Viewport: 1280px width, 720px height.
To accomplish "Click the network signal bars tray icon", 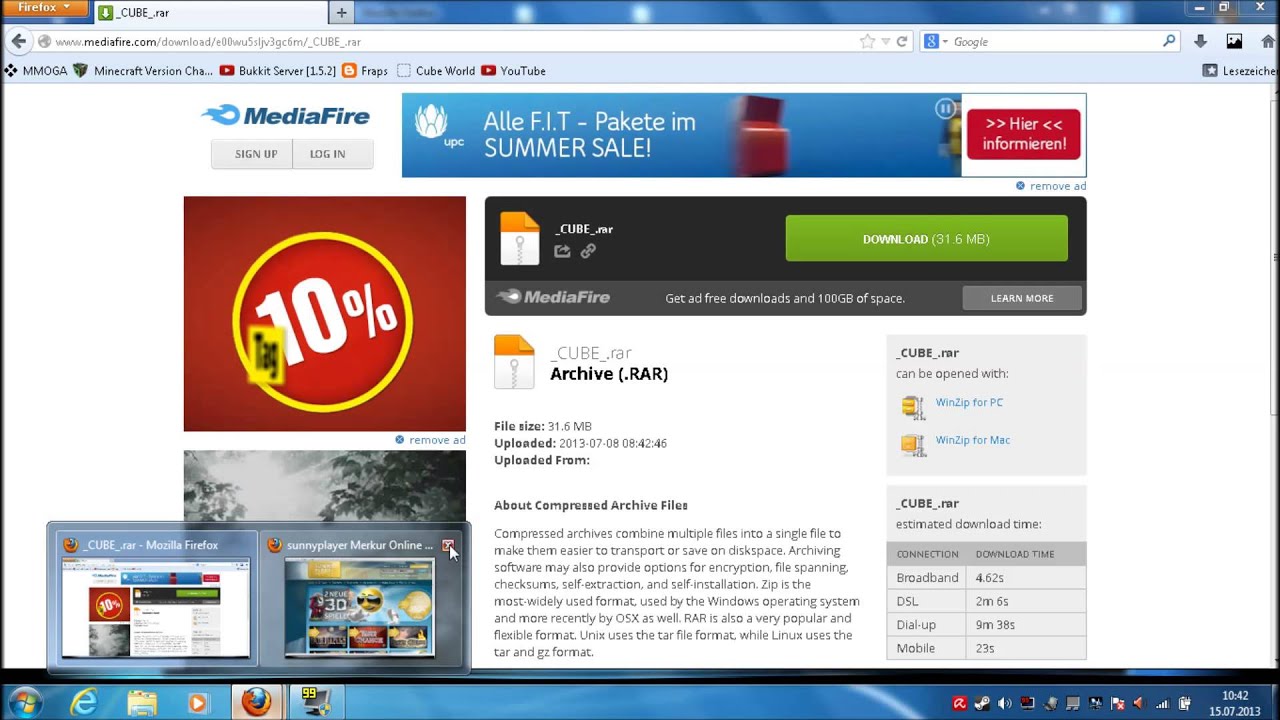I will pos(1162,703).
